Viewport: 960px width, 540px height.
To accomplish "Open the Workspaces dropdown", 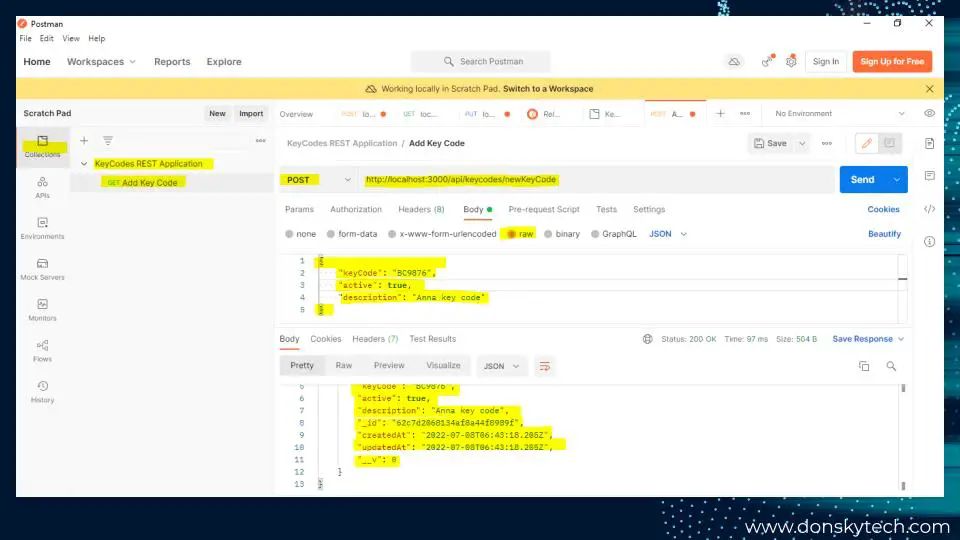I will click(101, 62).
